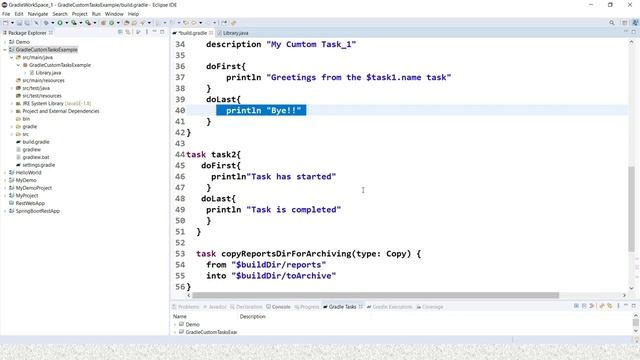The height and width of the screenshot is (360, 640).
Task: Open the Navigate menu
Action: (x=38, y=14)
